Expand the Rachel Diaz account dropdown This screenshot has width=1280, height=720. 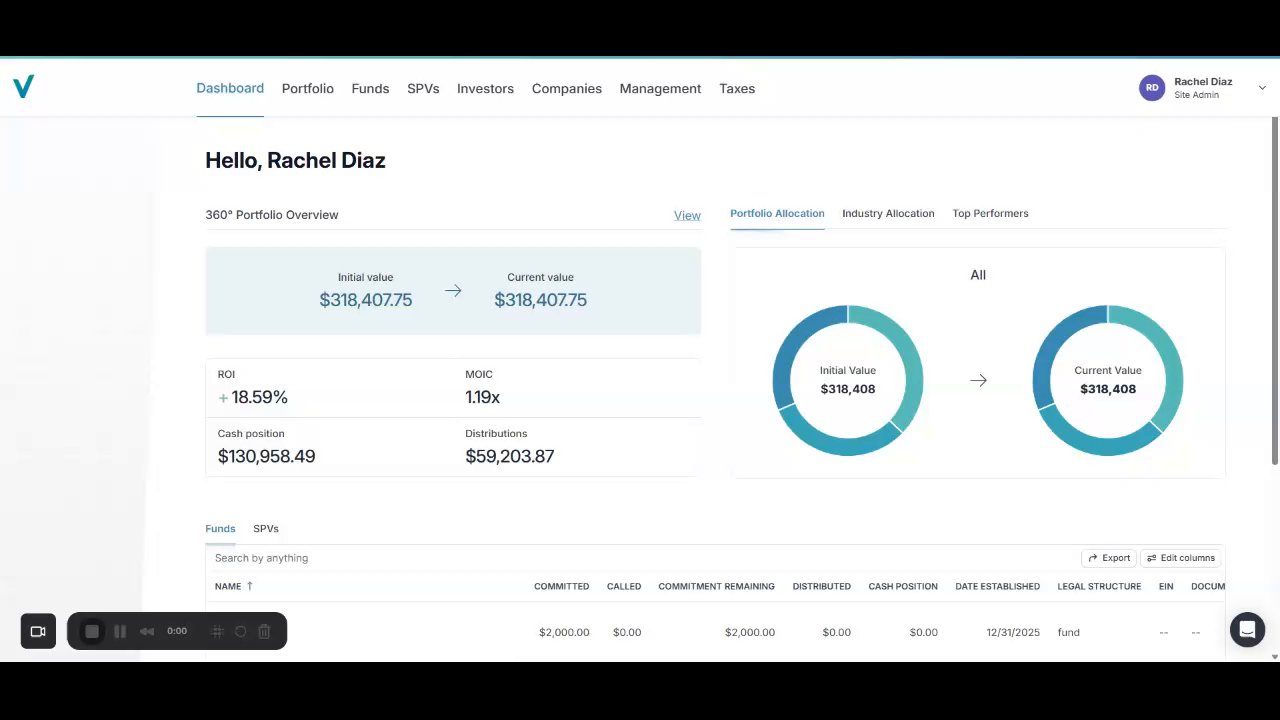(x=1262, y=88)
